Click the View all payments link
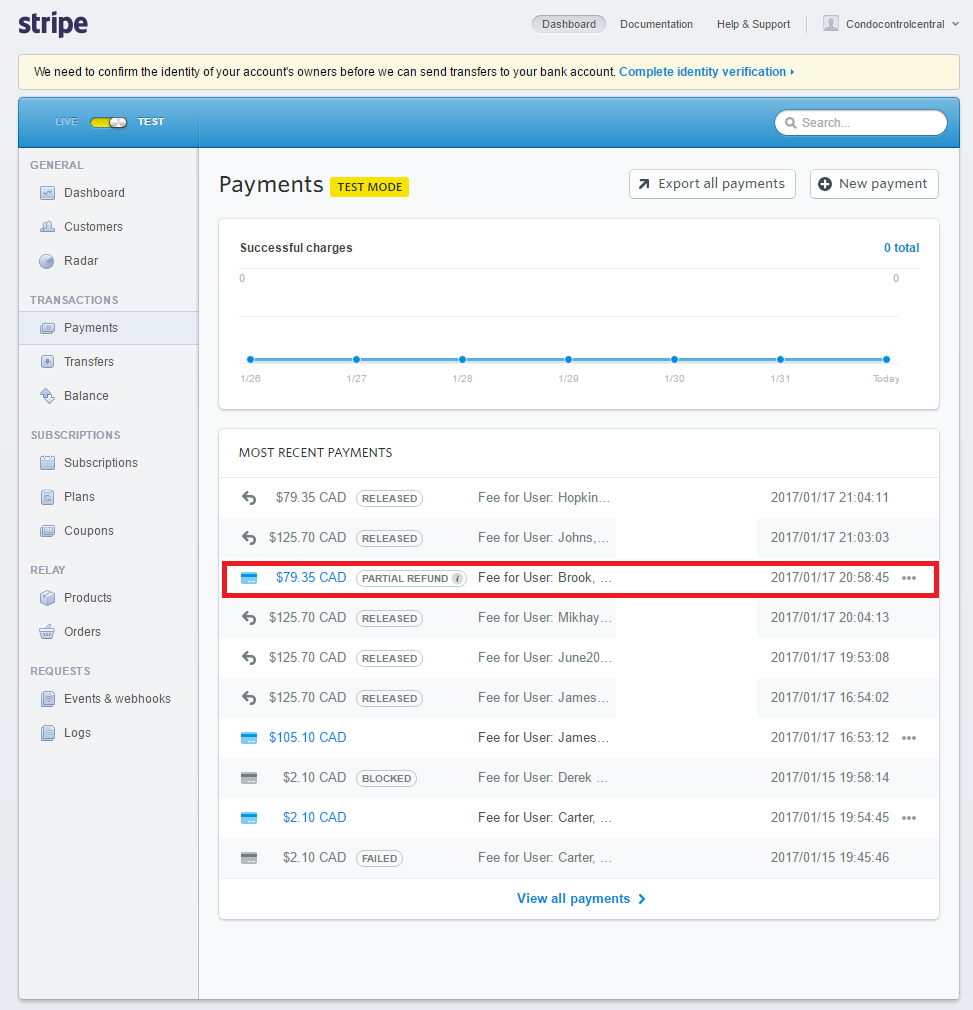Screen dimensions: 973x1010 click(580, 899)
